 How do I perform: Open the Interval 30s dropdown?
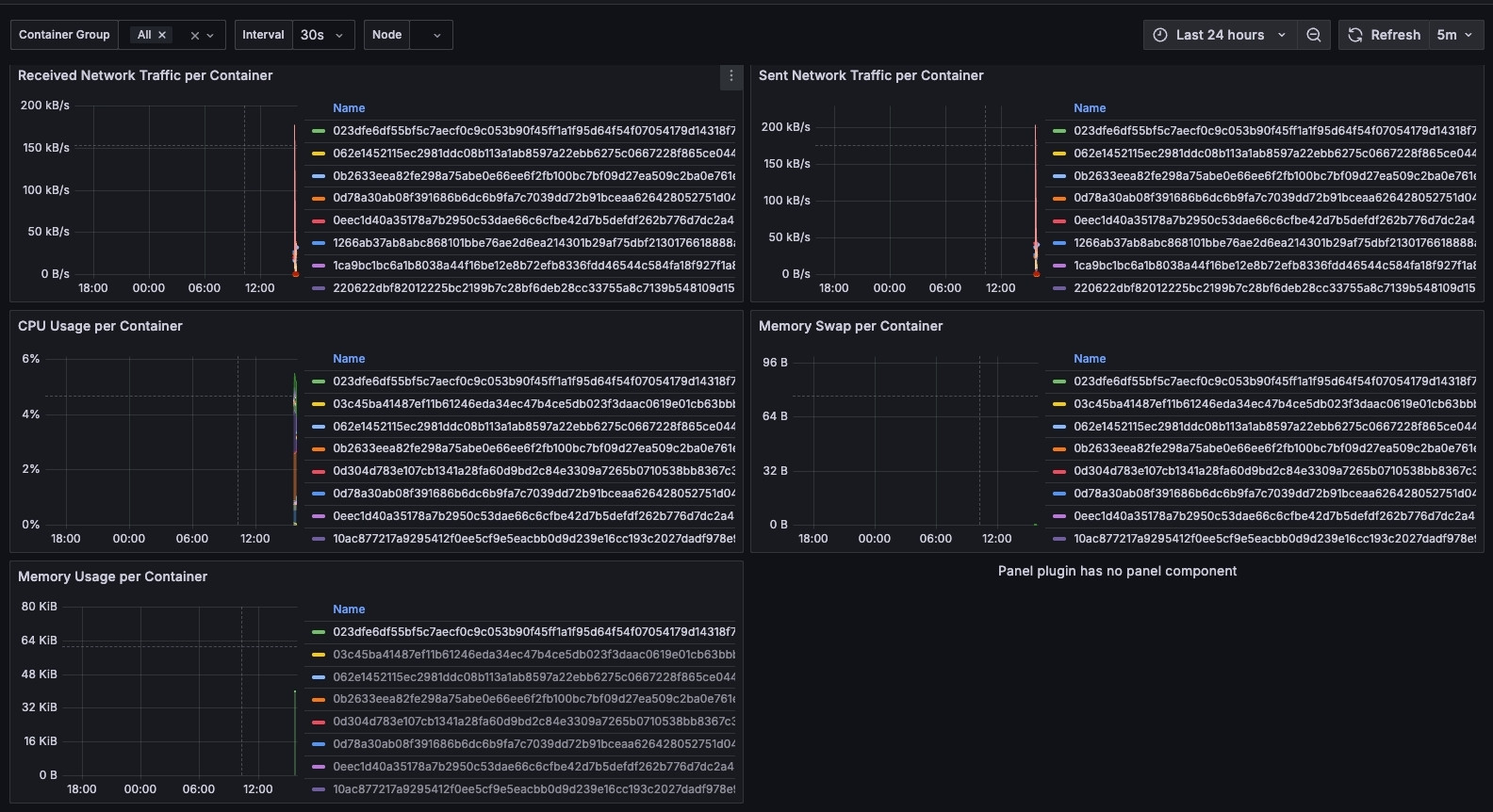click(323, 35)
